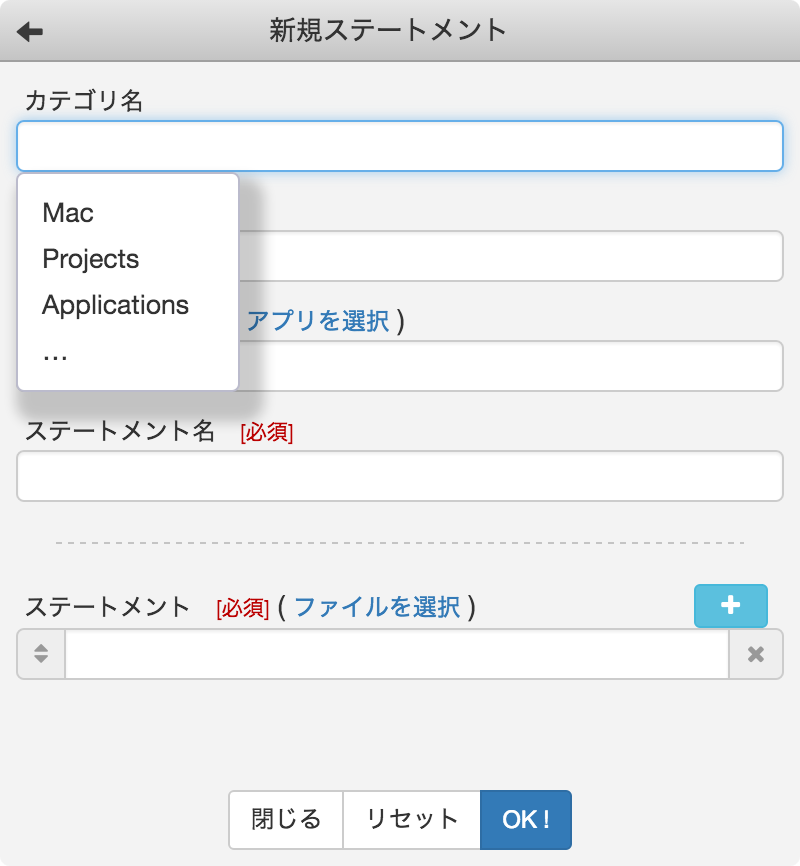Focus the ステートメント名 input field
This screenshot has width=800, height=866.
pos(400,476)
